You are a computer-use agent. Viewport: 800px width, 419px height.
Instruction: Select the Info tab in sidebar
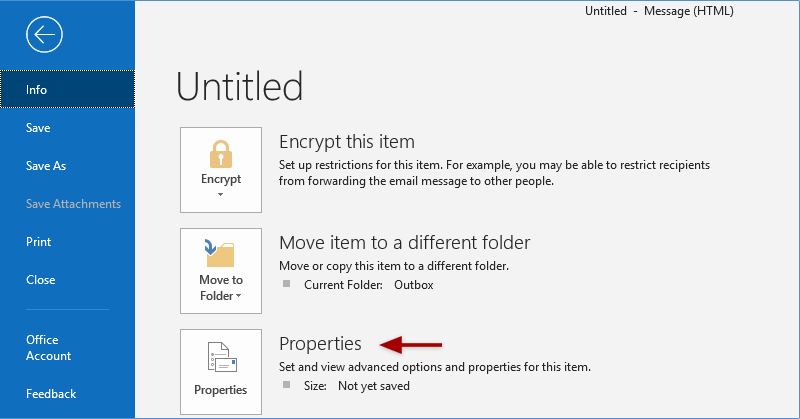[67, 90]
